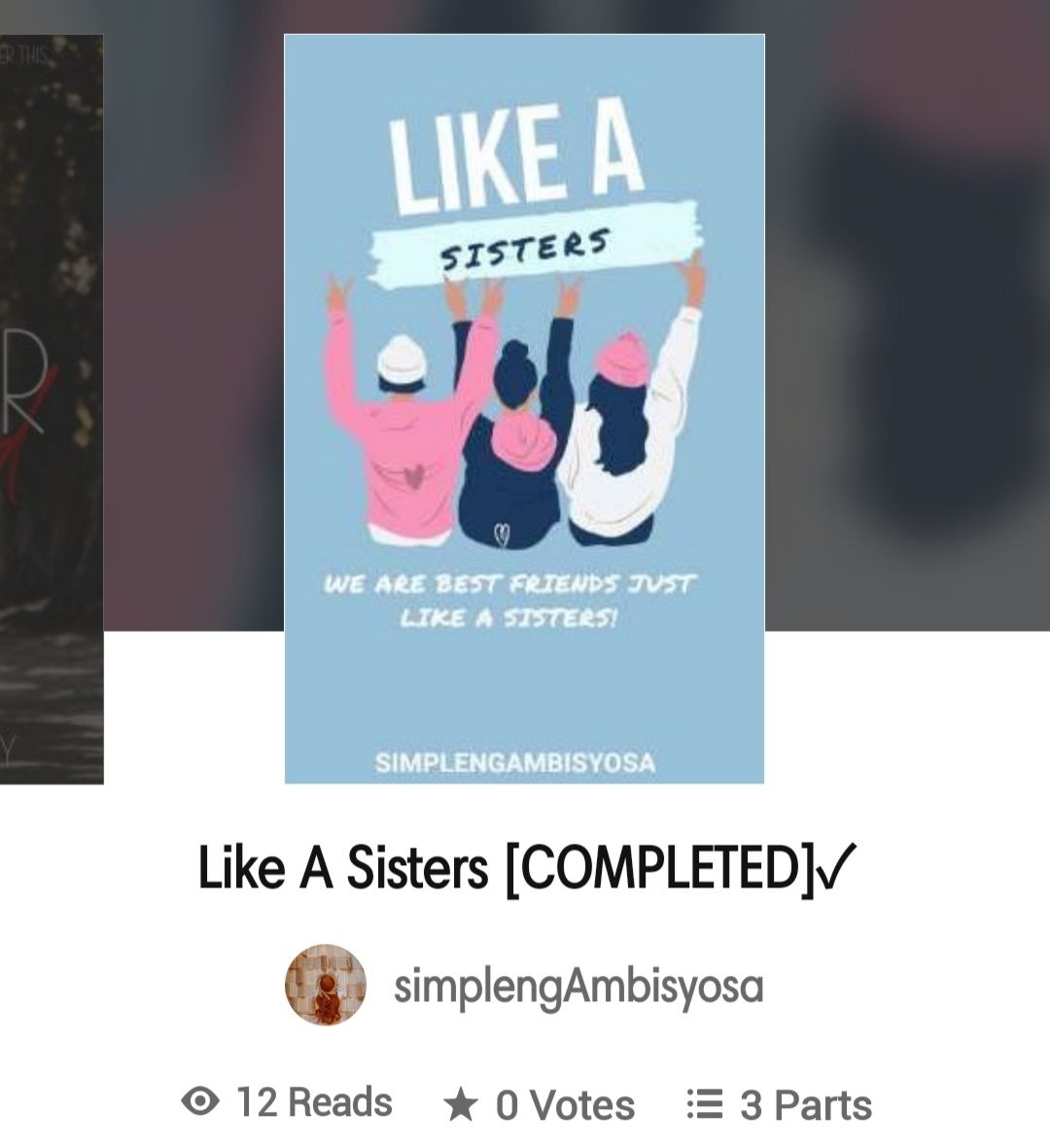This screenshot has width=1050, height=1148.
Task: Click the small heart on the navy hoodie
Action: pyautogui.click(x=502, y=535)
